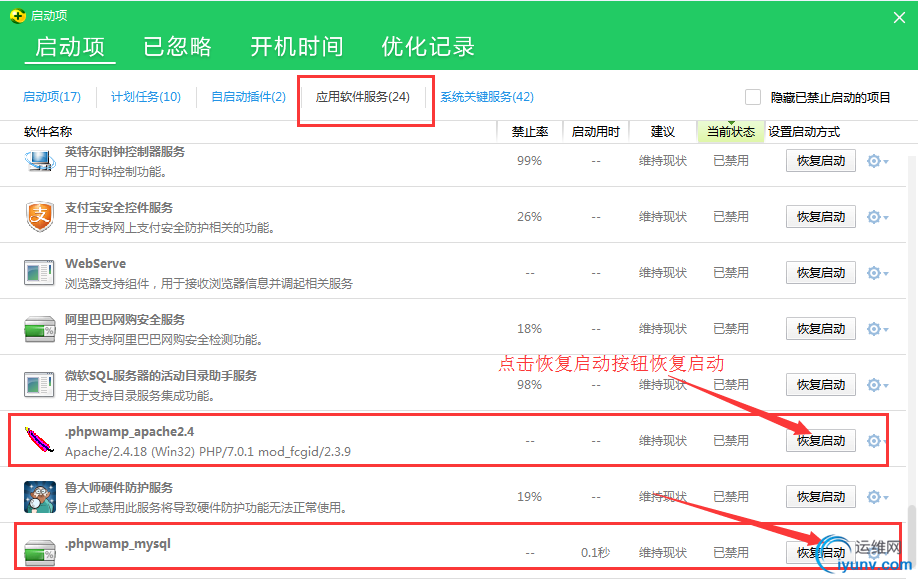Select the .phpwamp_mysql name text
The width and height of the screenshot is (918, 581).
click(x=118, y=544)
